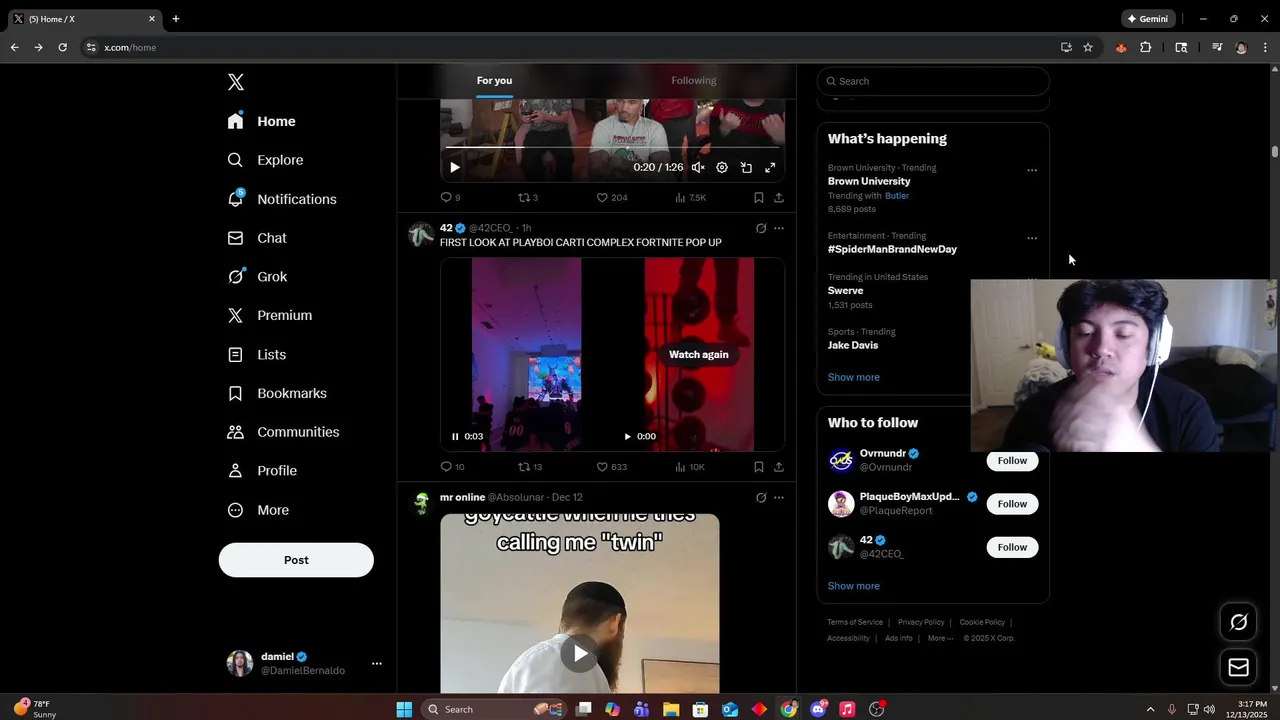Open more options on mr online post
Image resolution: width=1280 pixels, height=720 pixels.
pyautogui.click(x=779, y=497)
